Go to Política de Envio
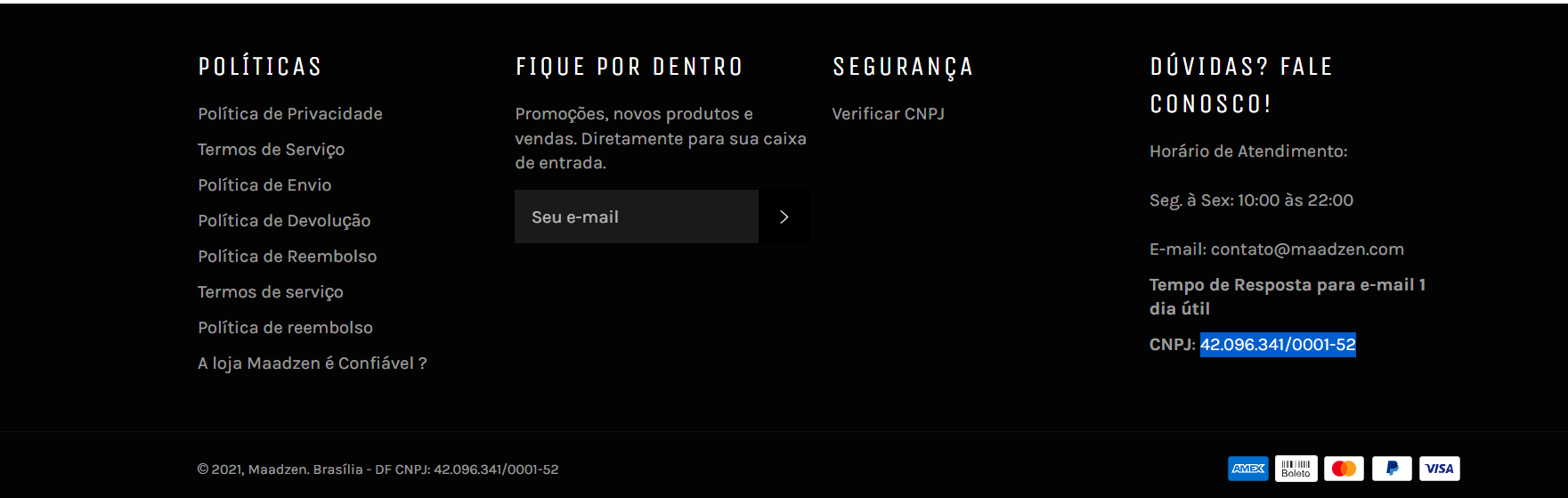1568x498 pixels. pos(264,185)
